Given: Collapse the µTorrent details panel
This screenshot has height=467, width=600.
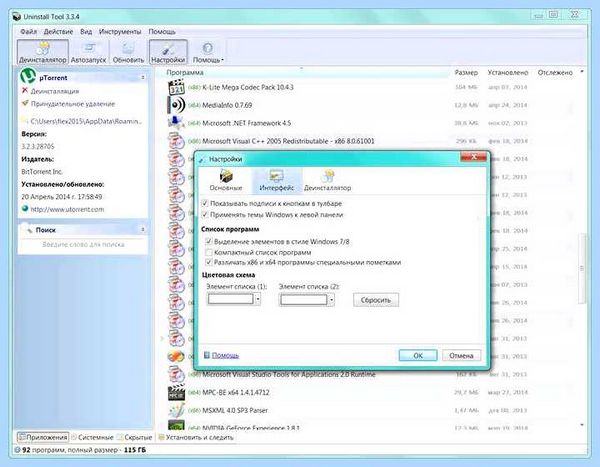Looking at the screenshot, I should click(143, 77).
